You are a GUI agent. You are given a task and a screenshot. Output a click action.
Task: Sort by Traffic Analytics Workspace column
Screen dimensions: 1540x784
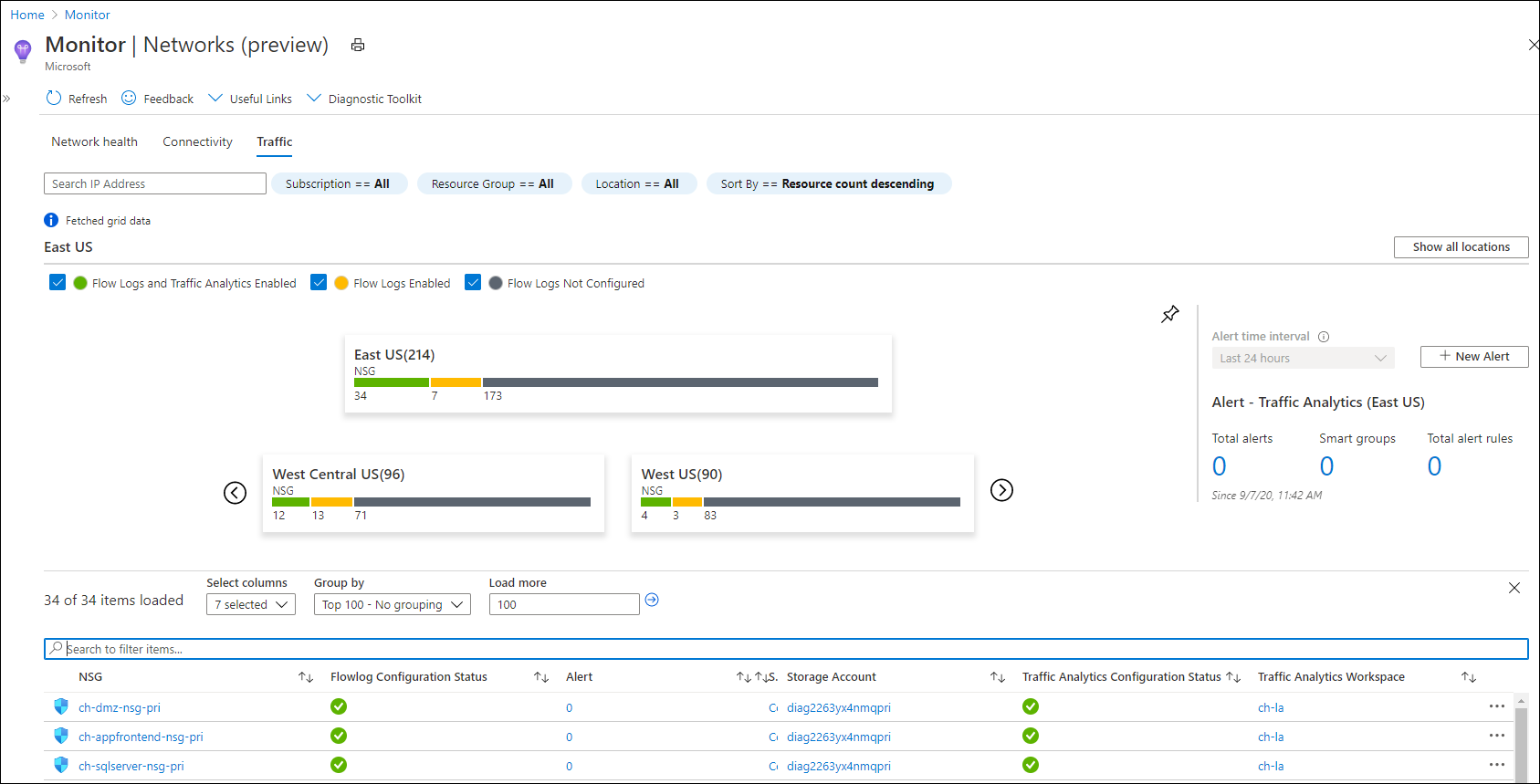click(1469, 677)
